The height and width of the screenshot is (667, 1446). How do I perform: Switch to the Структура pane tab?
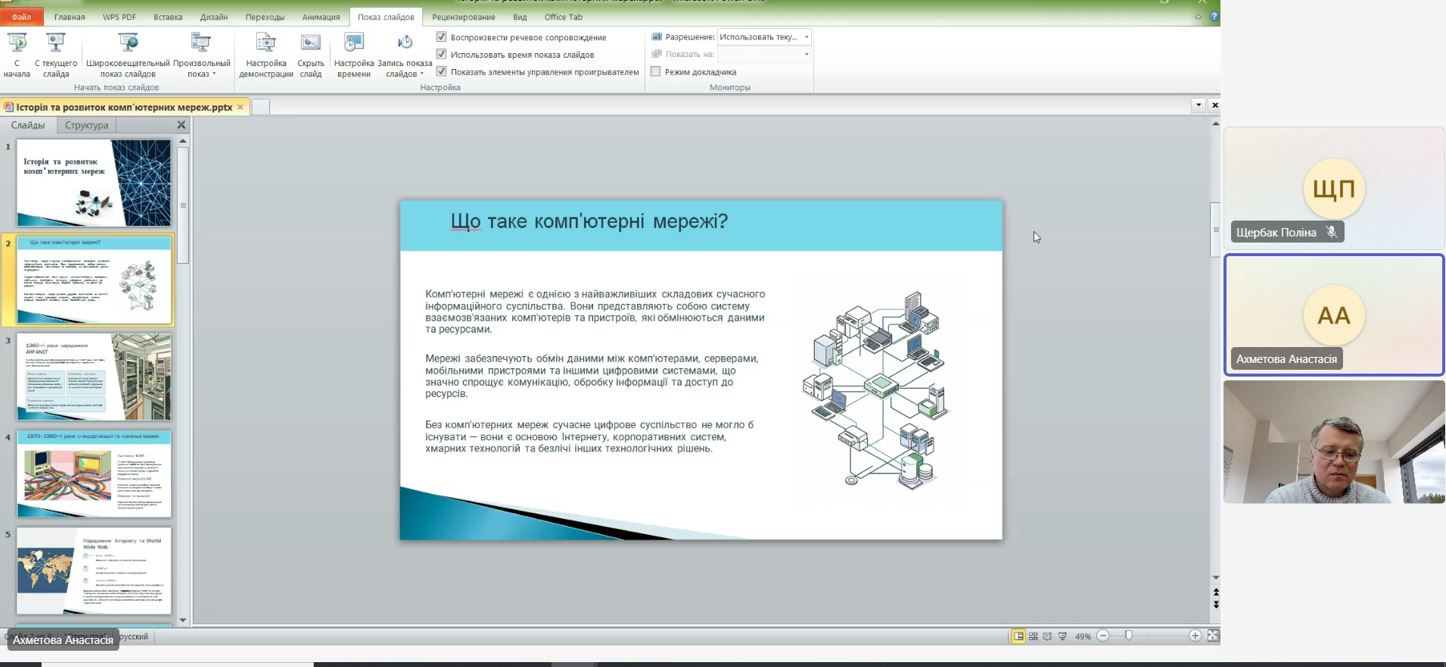(86, 125)
